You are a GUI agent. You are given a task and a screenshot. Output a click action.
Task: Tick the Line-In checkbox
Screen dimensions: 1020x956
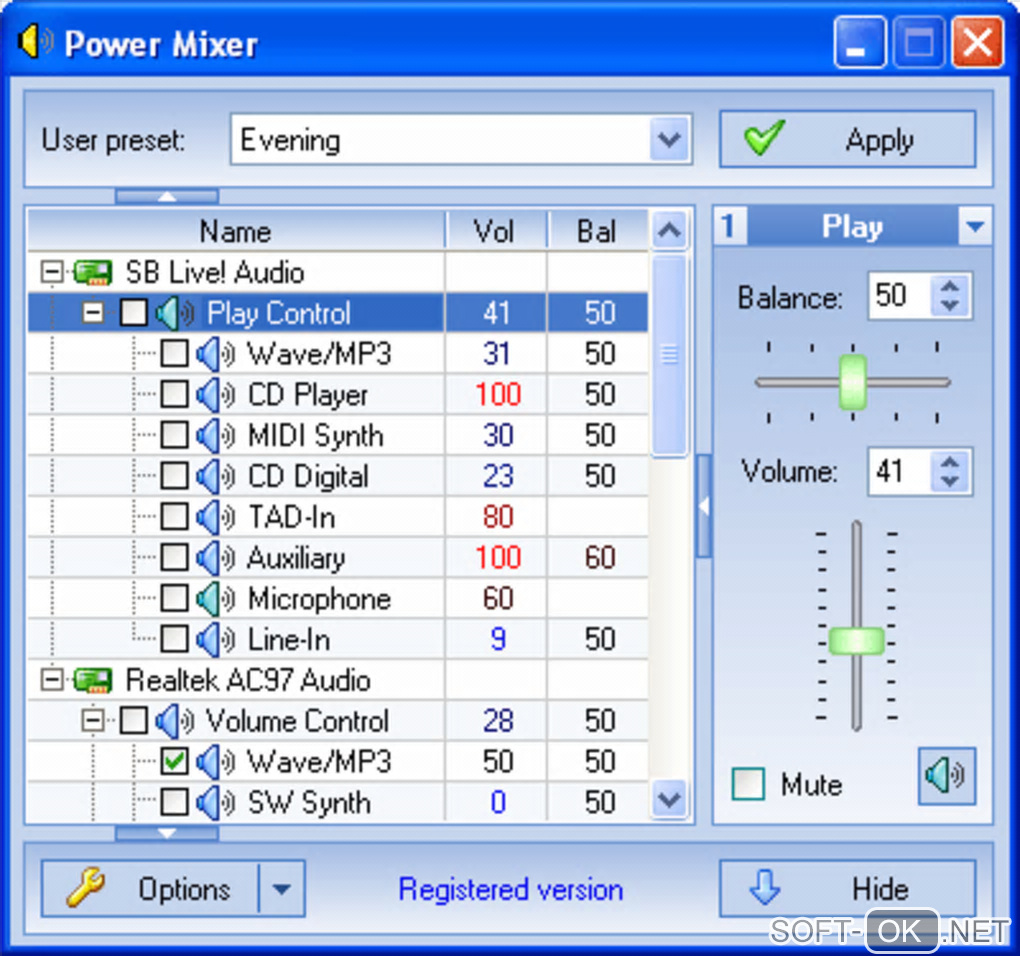click(174, 640)
